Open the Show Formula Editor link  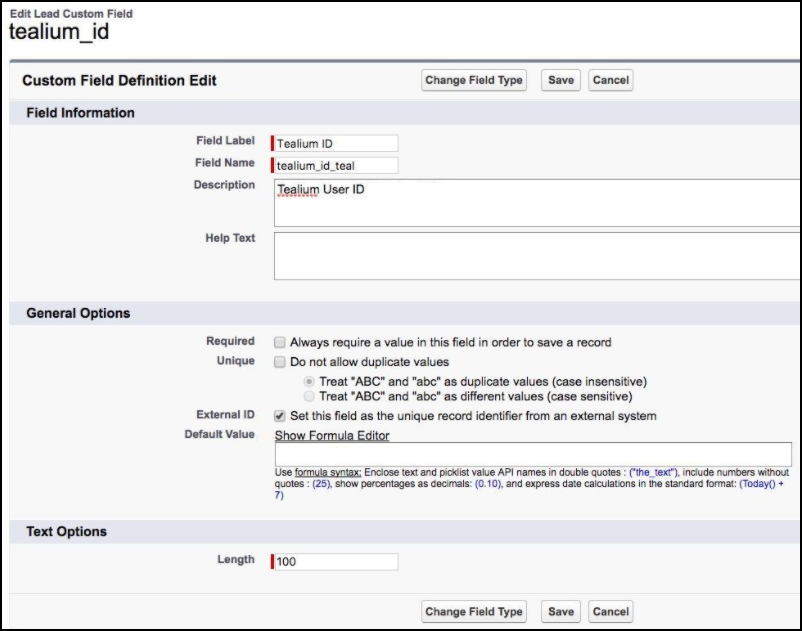point(332,435)
